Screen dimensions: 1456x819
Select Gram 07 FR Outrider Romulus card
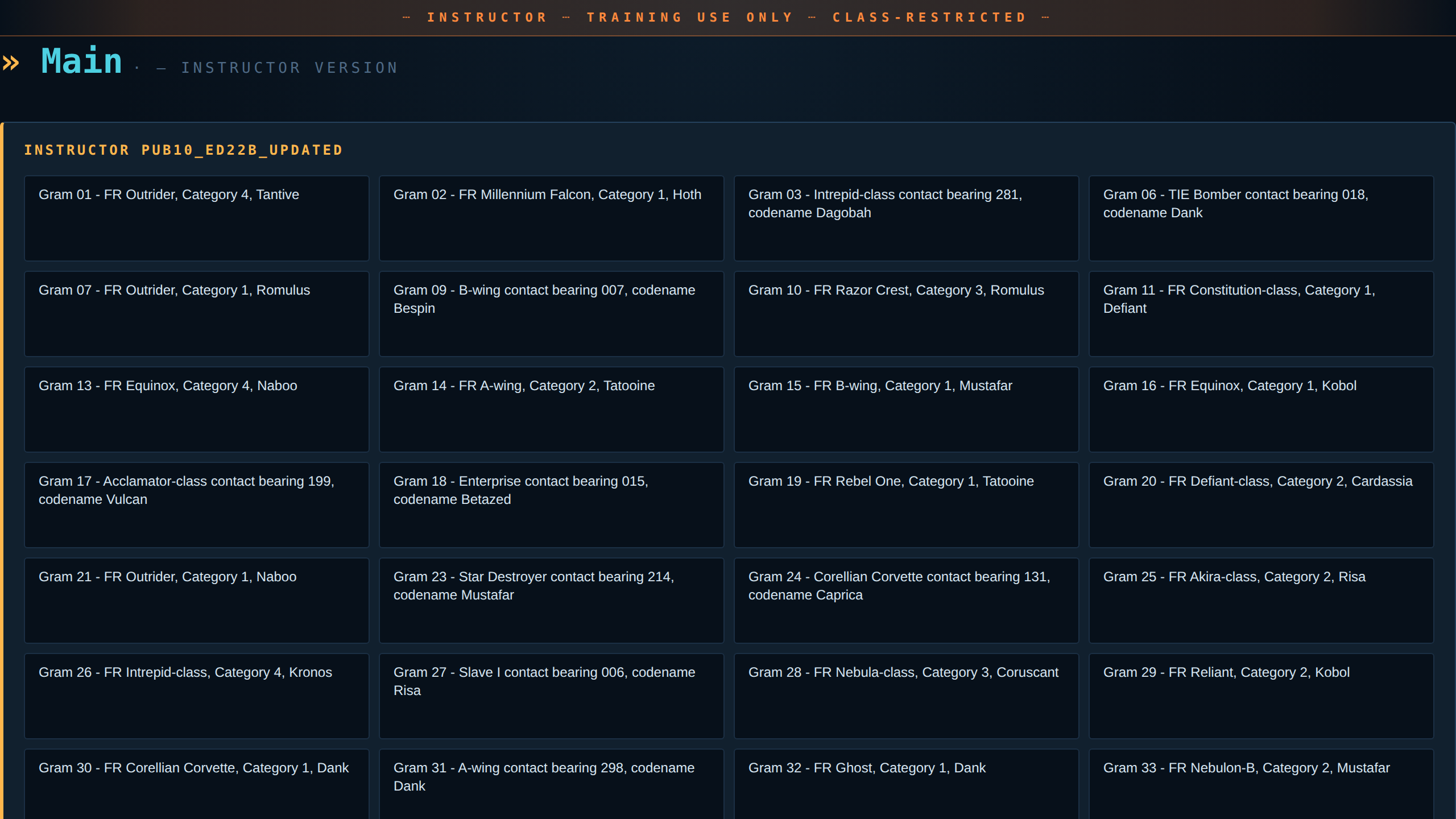tap(197, 314)
